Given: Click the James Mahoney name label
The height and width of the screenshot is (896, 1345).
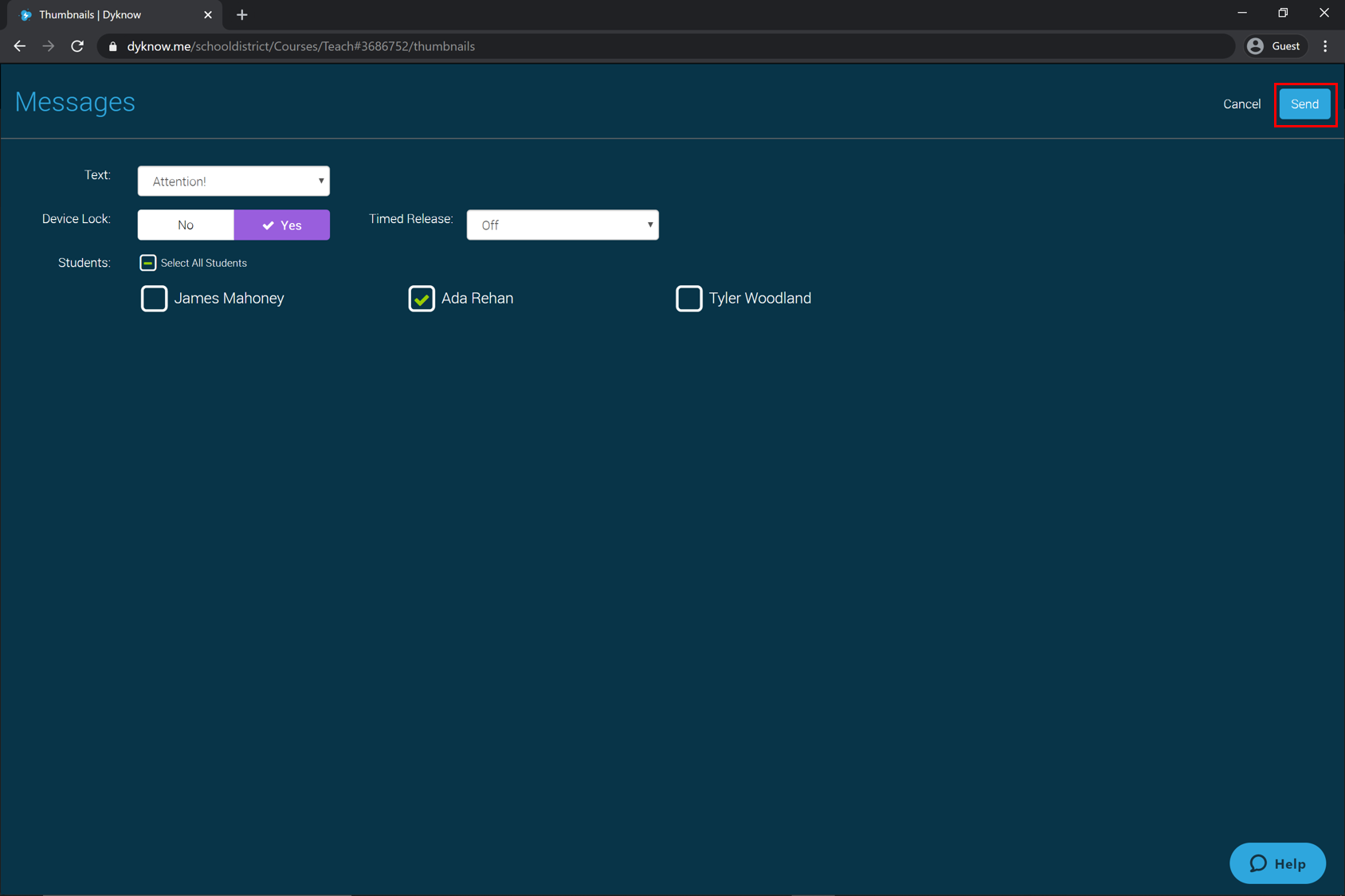Looking at the screenshot, I should click(229, 299).
